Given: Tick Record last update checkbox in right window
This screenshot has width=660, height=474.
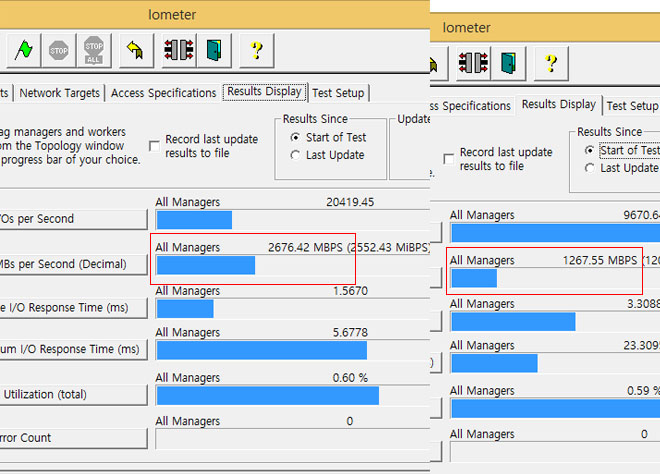Looking at the screenshot, I should pos(448,159).
